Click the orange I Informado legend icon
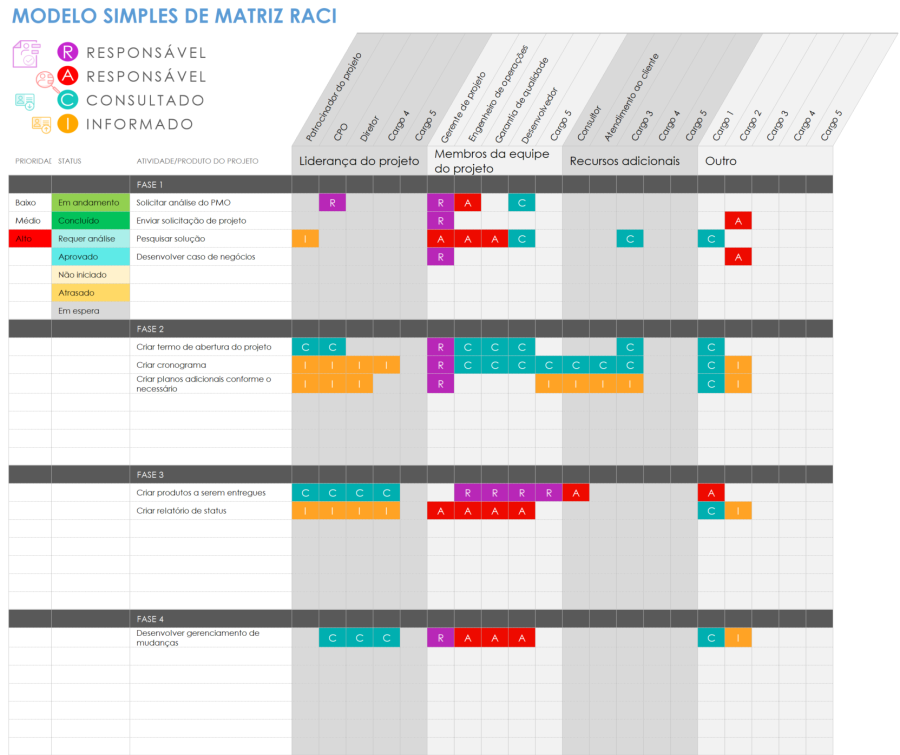Image resolution: width=900 pixels, height=755 pixels. [67, 123]
